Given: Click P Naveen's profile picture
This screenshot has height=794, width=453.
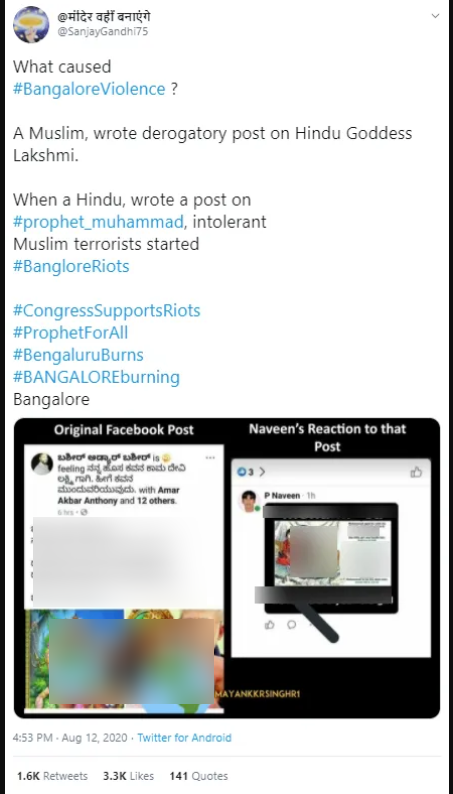Looking at the screenshot, I should (249, 501).
